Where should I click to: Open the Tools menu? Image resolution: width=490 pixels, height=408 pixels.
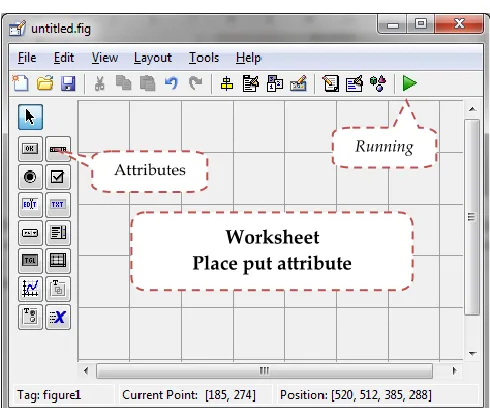pos(204,58)
